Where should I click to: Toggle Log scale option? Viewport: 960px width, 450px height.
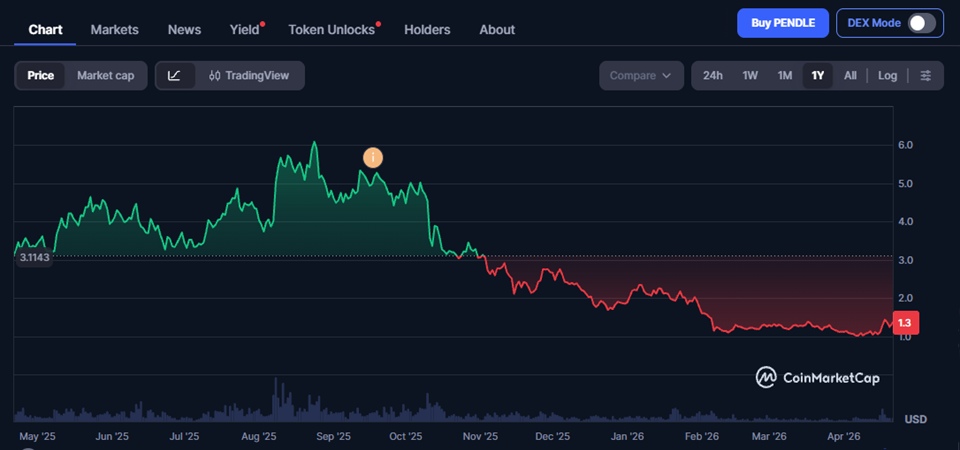pos(887,76)
